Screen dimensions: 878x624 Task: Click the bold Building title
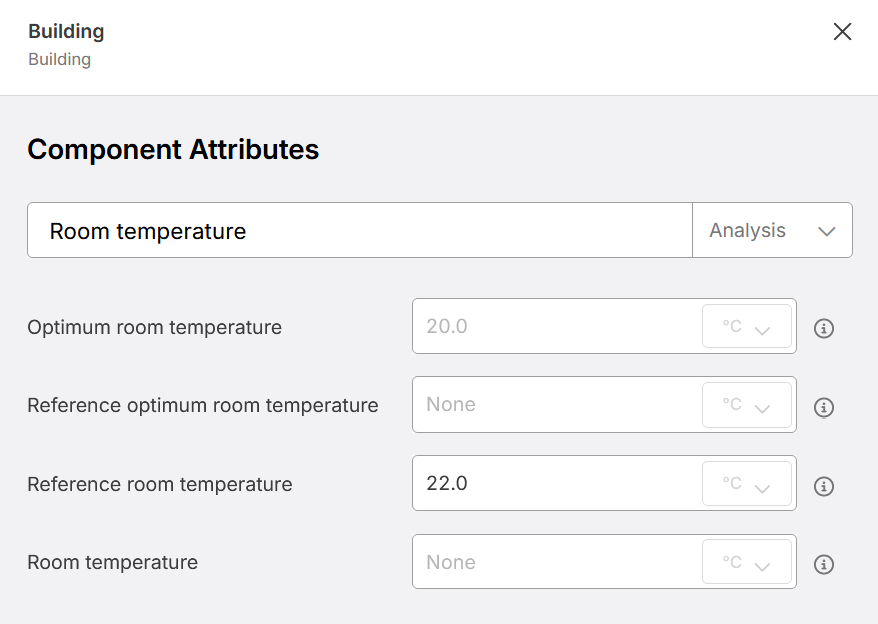tap(66, 31)
